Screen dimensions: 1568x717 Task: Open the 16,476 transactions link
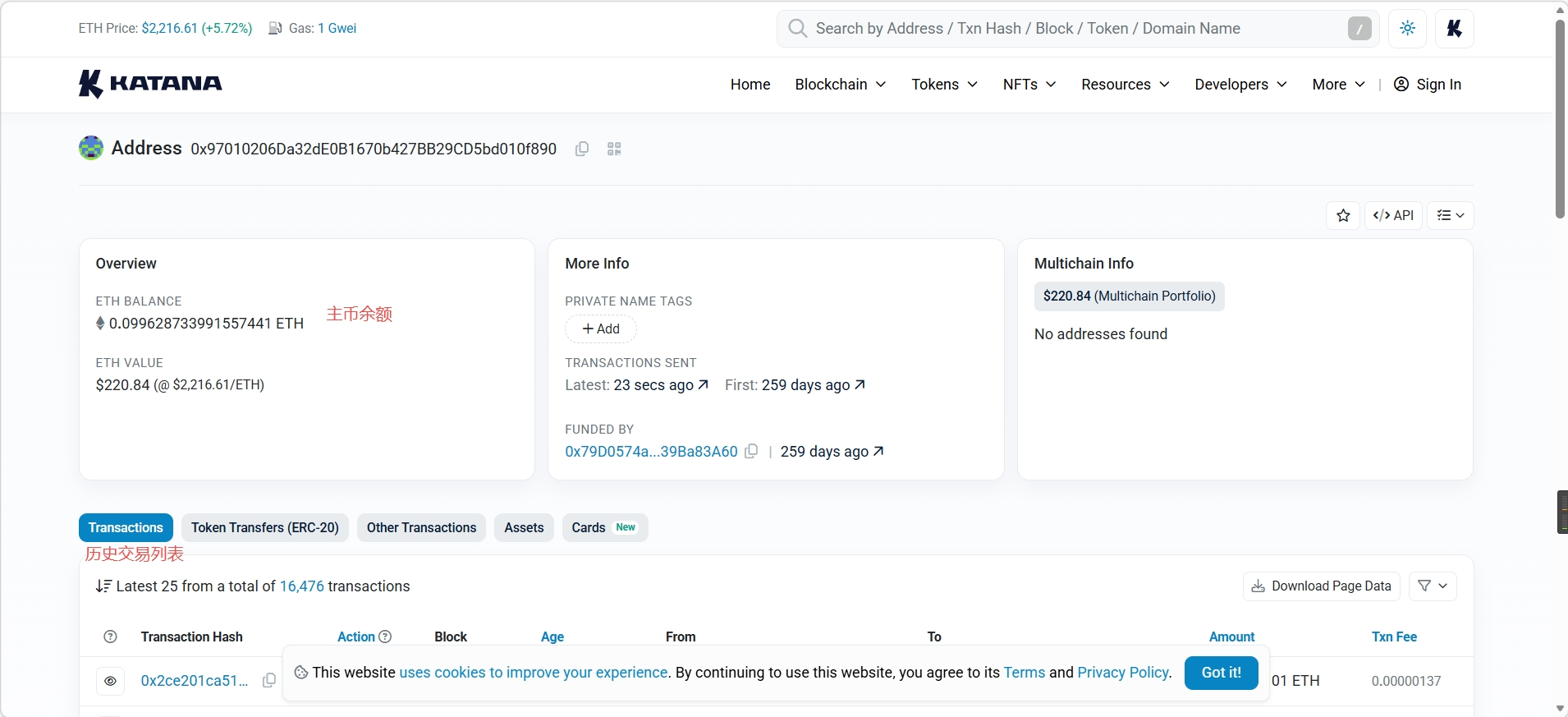[302, 586]
